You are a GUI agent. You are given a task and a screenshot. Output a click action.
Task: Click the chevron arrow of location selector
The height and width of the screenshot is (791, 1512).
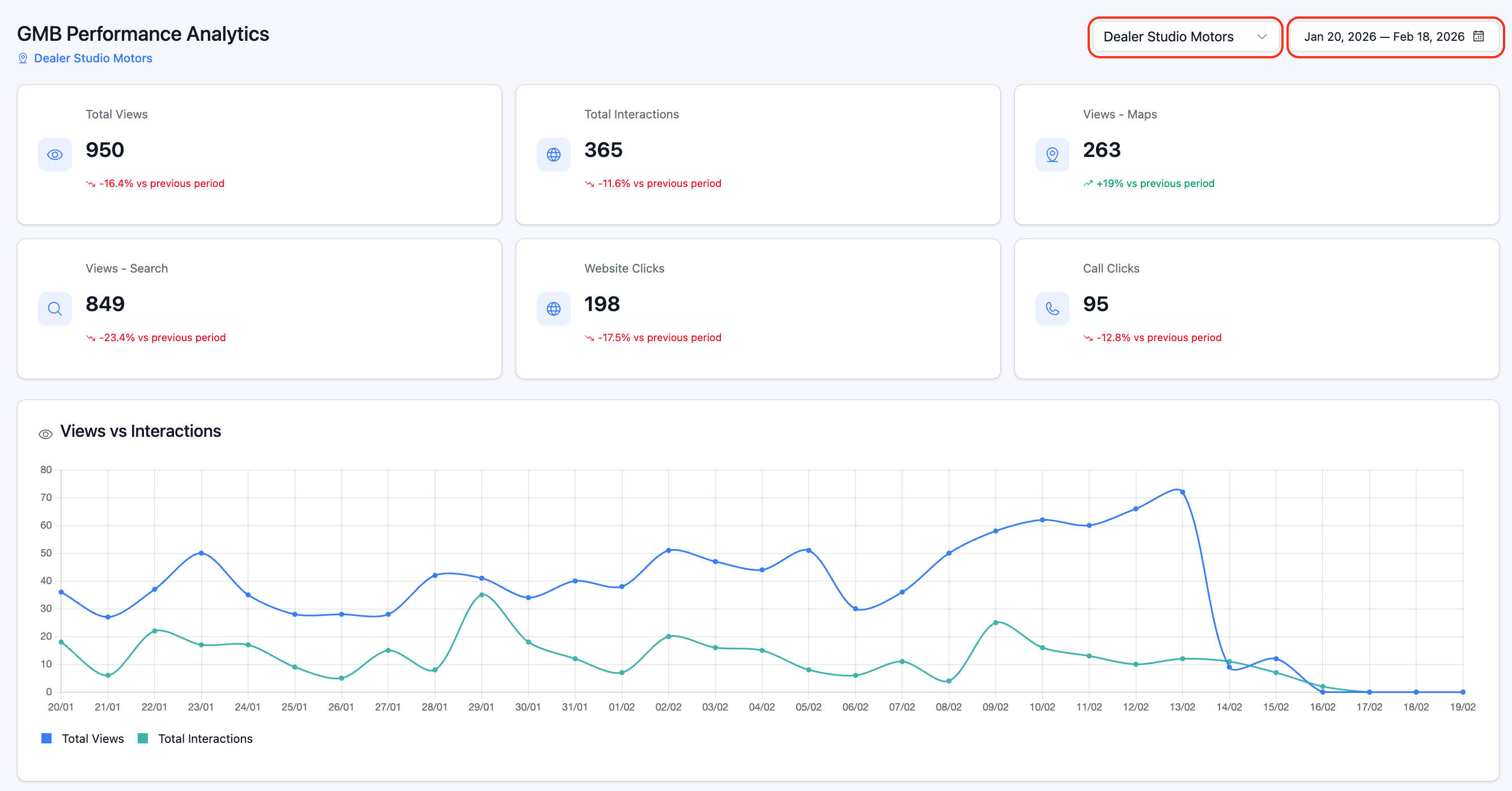pos(1262,37)
